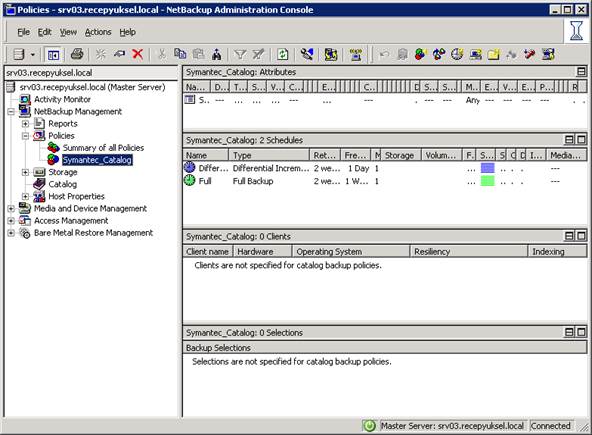
Task: Click the Manual Backup icon with blue ball and wrench
Action: click(x=307, y=54)
